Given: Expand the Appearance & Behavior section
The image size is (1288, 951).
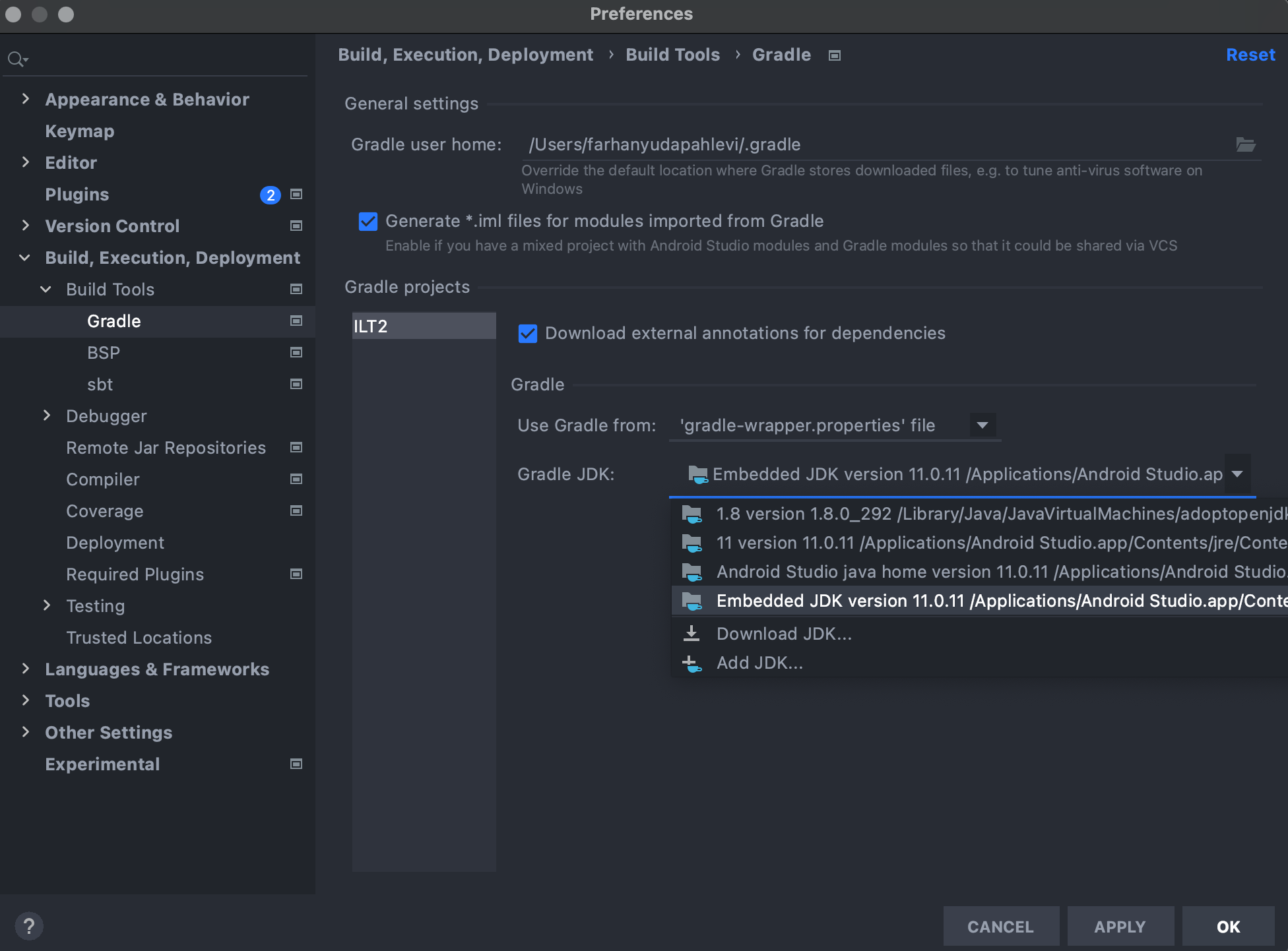Looking at the screenshot, I should coord(26,99).
